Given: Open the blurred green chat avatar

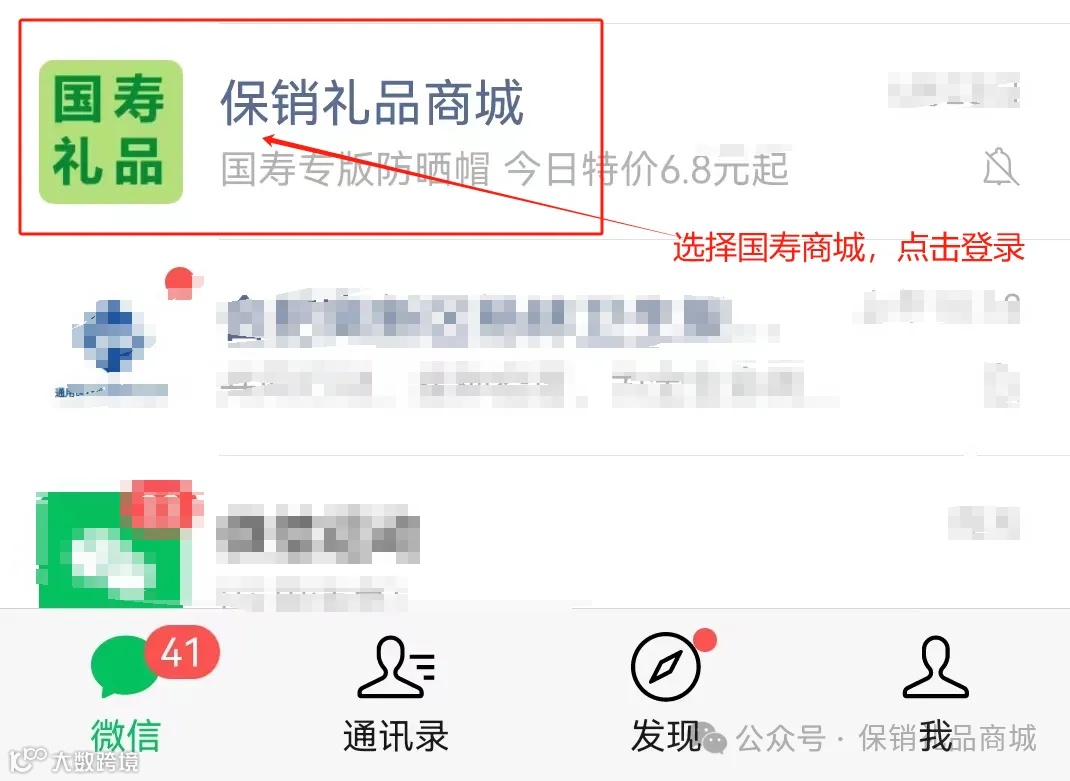Looking at the screenshot, I should (x=111, y=550).
